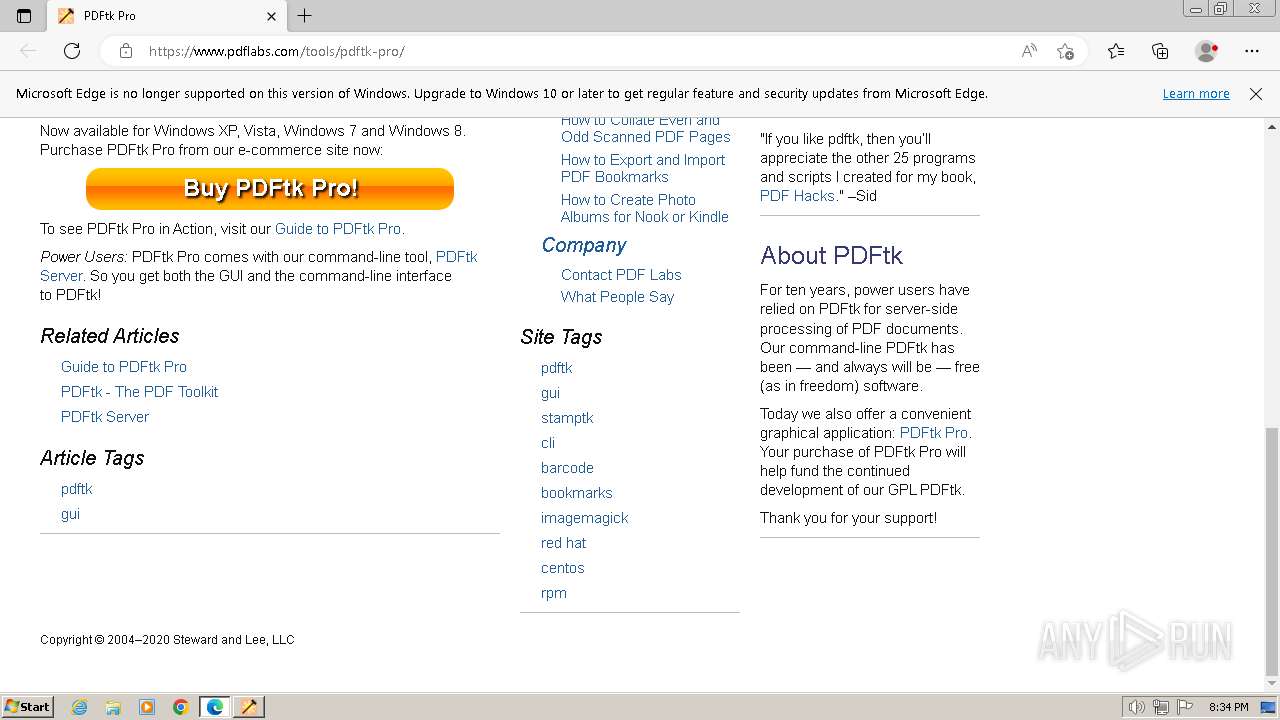Select the pdftk article tag
The image size is (1280, 720).
pyautogui.click(x=77, y=489)
